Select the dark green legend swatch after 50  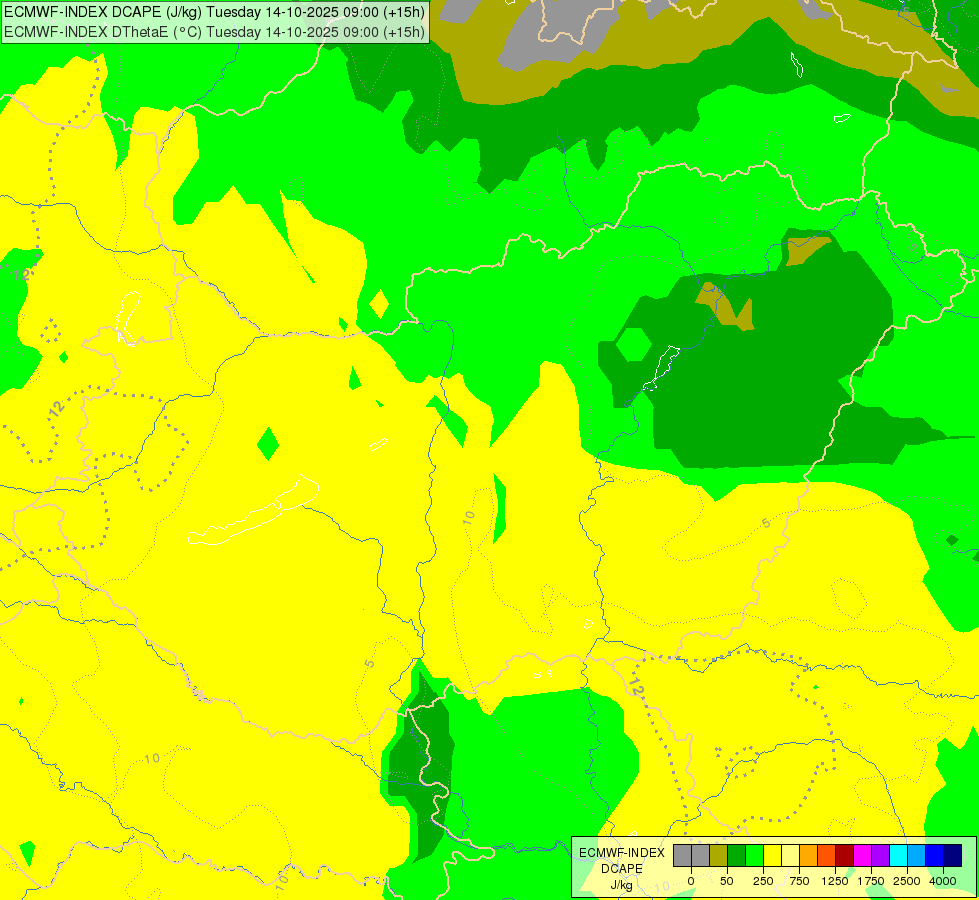pos(736,855)
